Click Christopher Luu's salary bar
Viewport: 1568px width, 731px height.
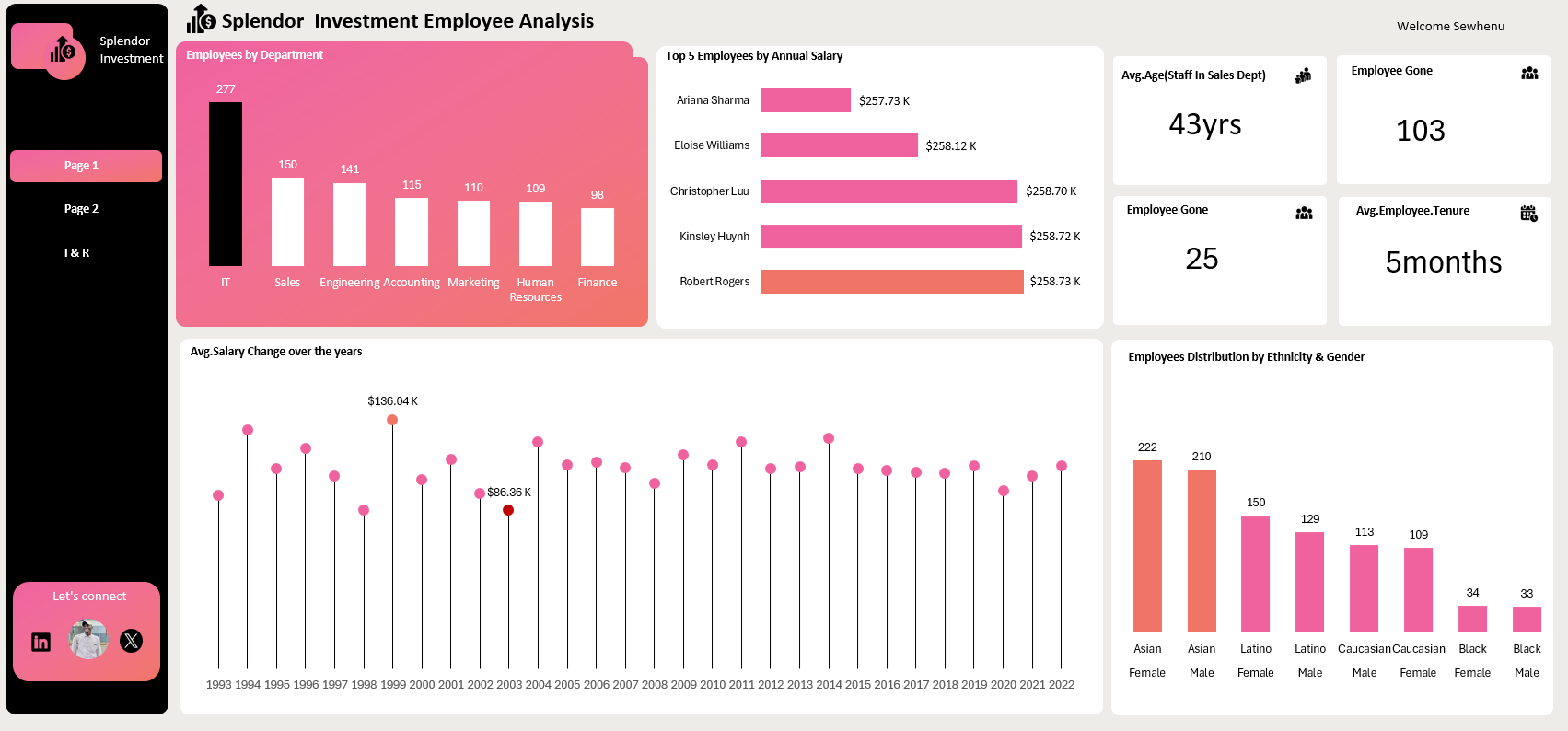(x=889, y=191)
